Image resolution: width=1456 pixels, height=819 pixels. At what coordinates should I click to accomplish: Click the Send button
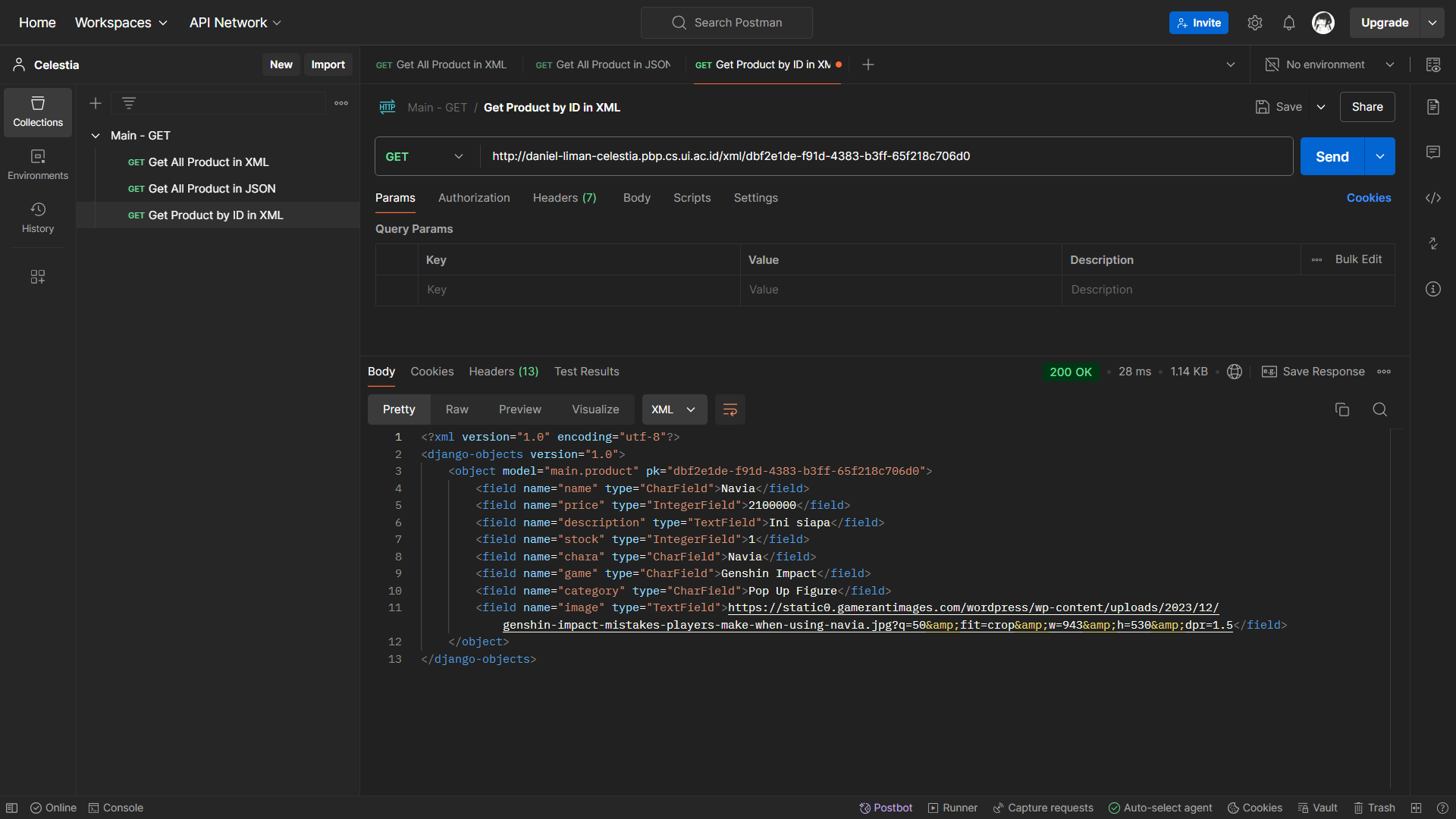tap(1332, 156)
